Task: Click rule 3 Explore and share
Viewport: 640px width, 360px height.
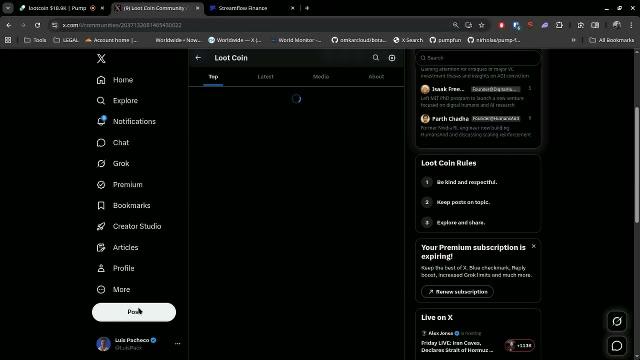Action: pos(460,222)
